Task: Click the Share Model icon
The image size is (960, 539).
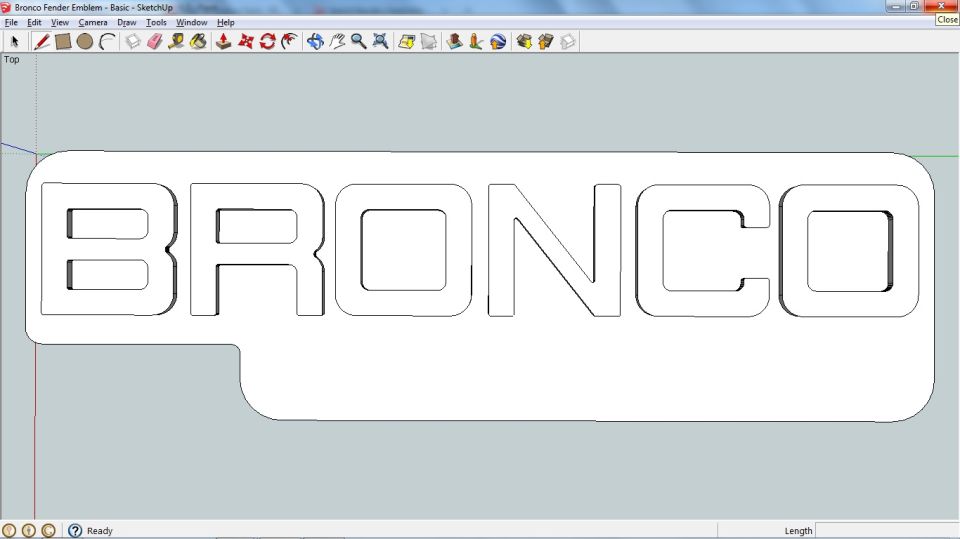Action: pos(546,42)
